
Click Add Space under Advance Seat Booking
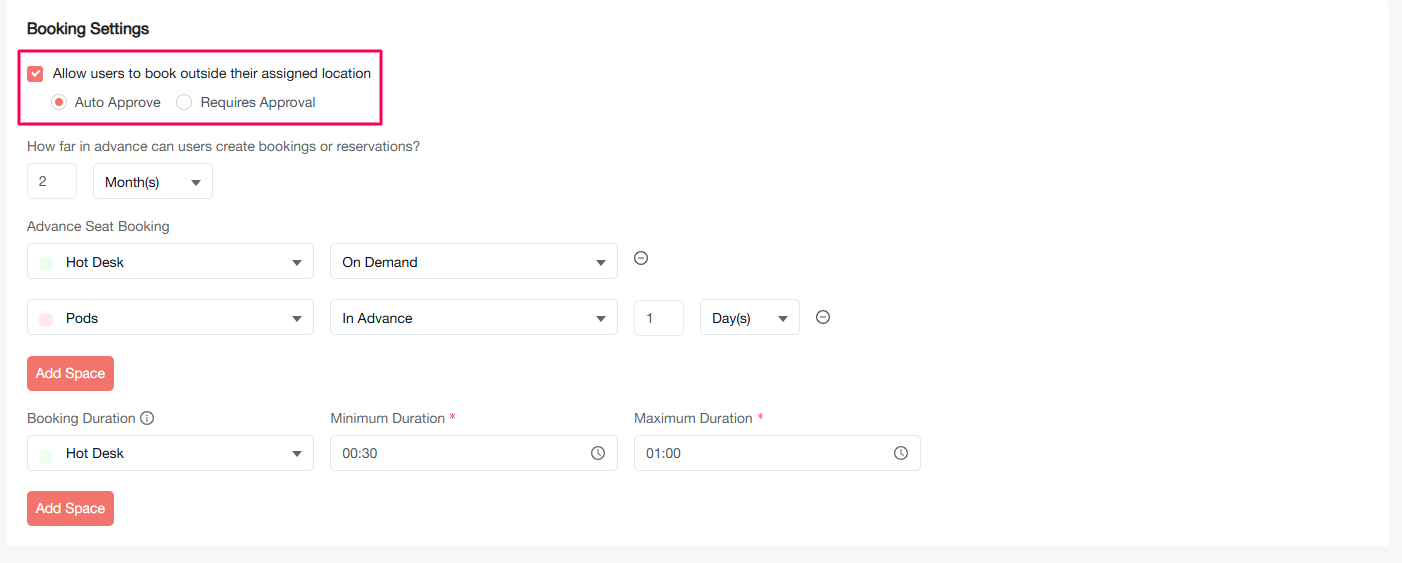pos(70,373)
